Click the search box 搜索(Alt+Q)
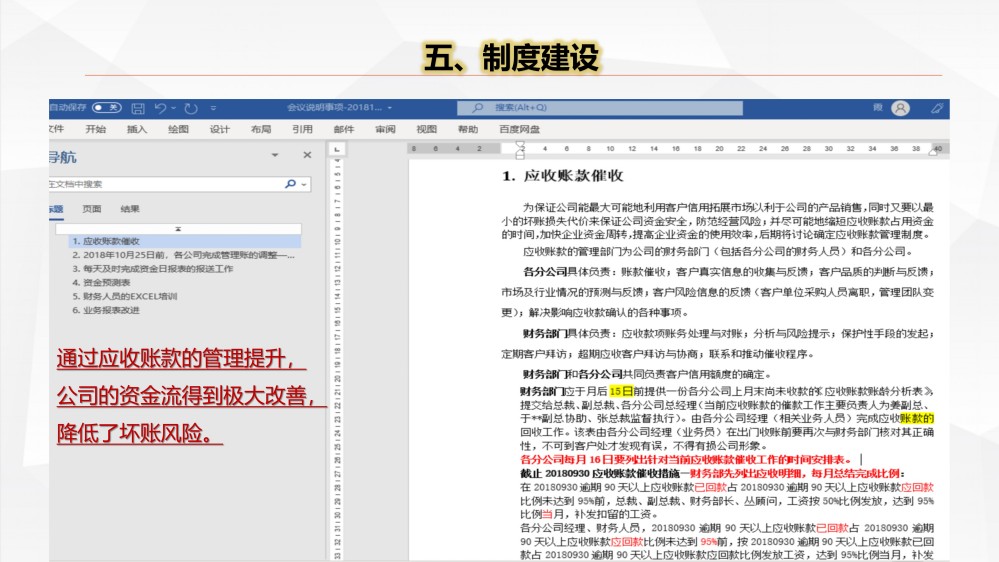 tap(600, 108)
